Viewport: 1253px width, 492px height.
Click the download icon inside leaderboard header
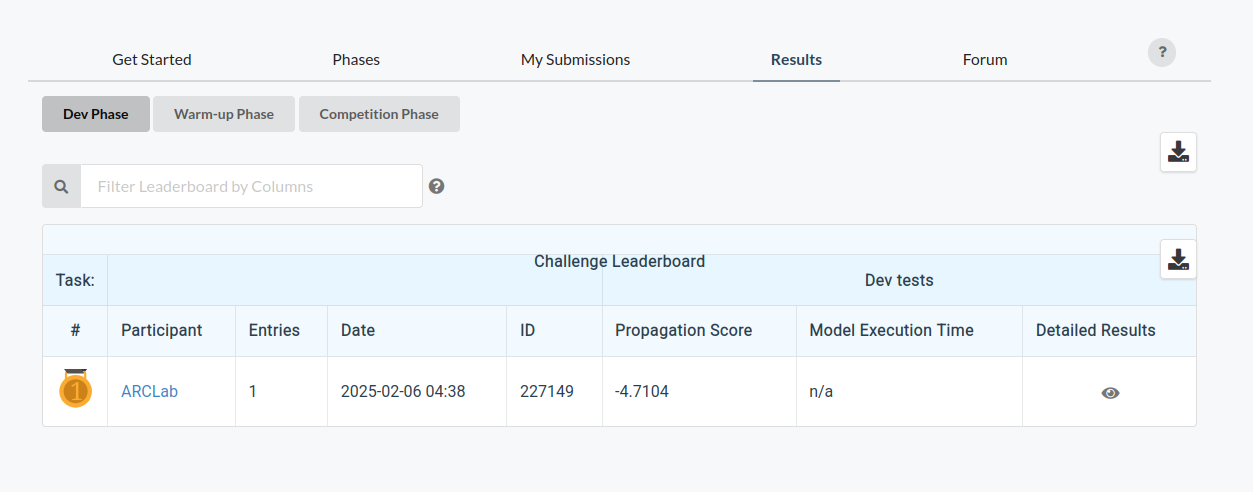pos(1179,259)
